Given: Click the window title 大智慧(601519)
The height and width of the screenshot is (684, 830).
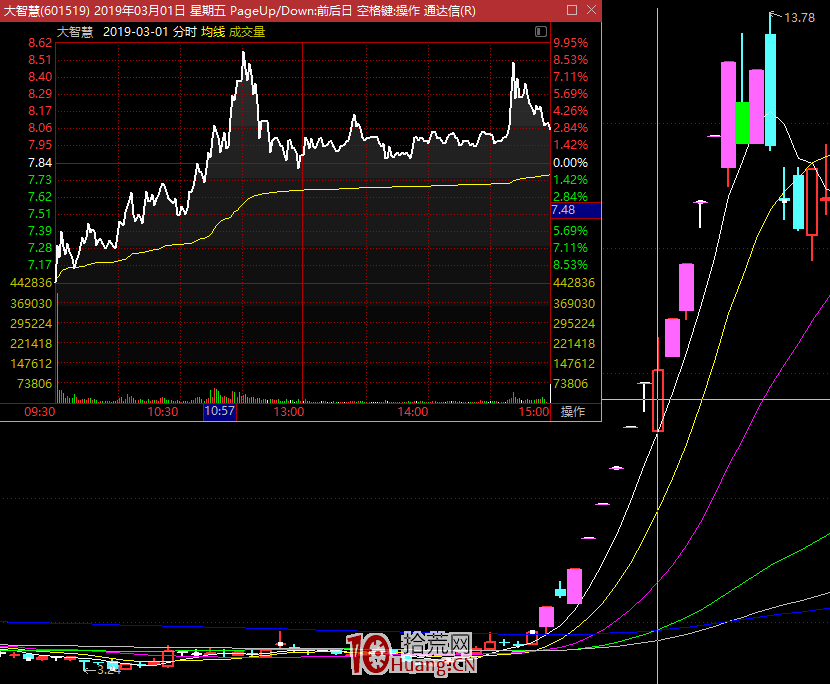Looking at the screenshot, I should point(47,11).
